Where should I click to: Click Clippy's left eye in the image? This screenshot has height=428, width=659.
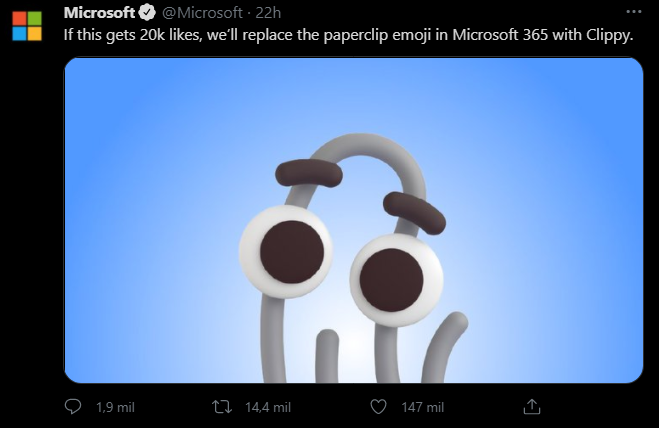click(x=286, y=245)
